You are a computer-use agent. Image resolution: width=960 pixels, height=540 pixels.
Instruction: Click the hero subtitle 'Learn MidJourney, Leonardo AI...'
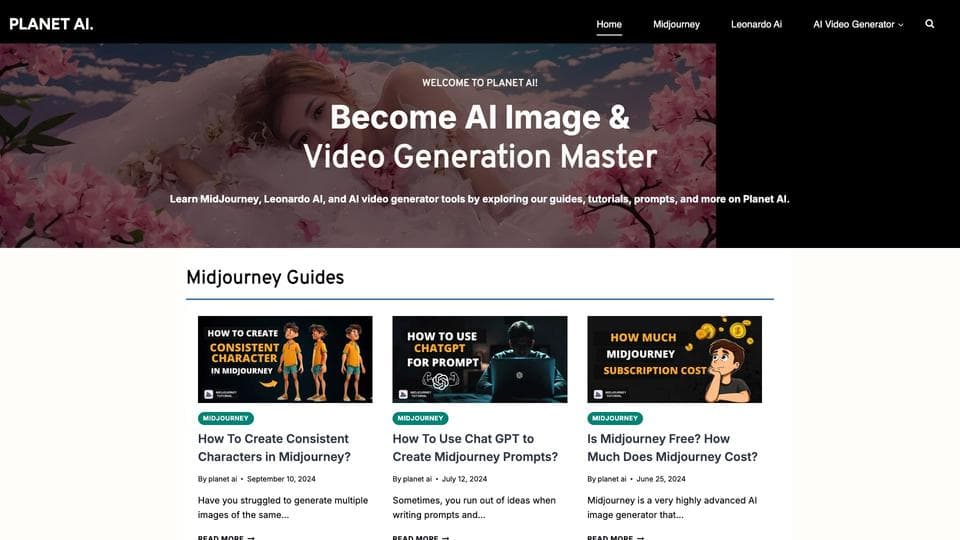click(479, 199)
